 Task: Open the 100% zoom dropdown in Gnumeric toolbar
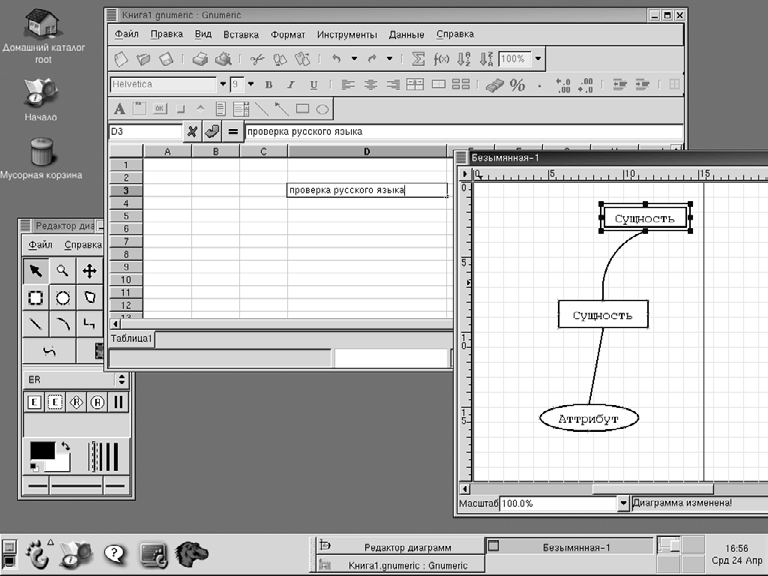pyautogui.click(x=538, y=60)
